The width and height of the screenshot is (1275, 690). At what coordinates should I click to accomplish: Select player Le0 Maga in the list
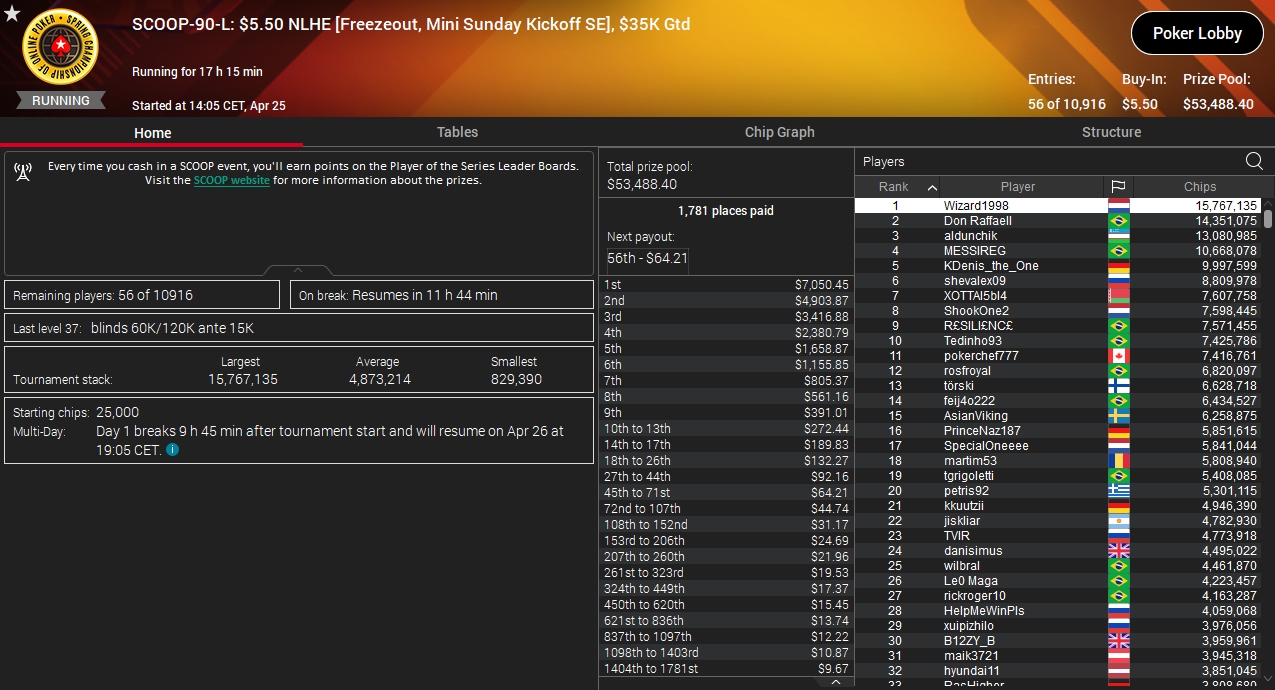click(1058, 581)
